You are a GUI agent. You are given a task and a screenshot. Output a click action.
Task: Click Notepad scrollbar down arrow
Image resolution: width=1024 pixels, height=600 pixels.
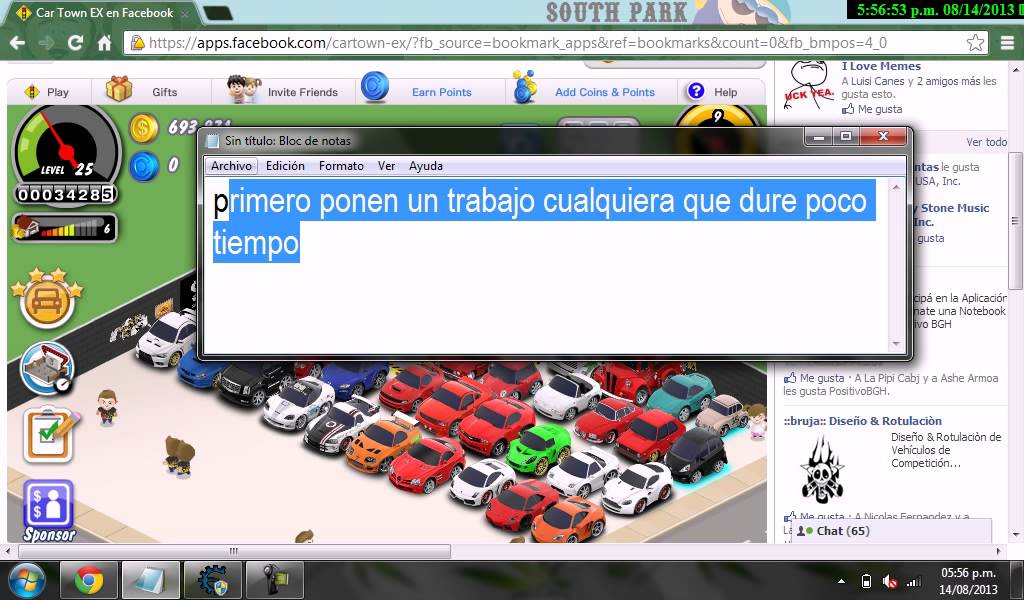[896, 343]
